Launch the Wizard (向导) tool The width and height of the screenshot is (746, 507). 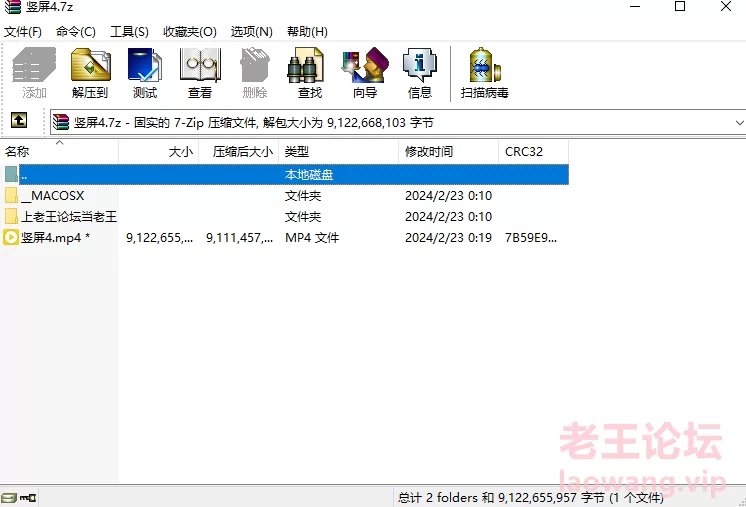[365, 73]
